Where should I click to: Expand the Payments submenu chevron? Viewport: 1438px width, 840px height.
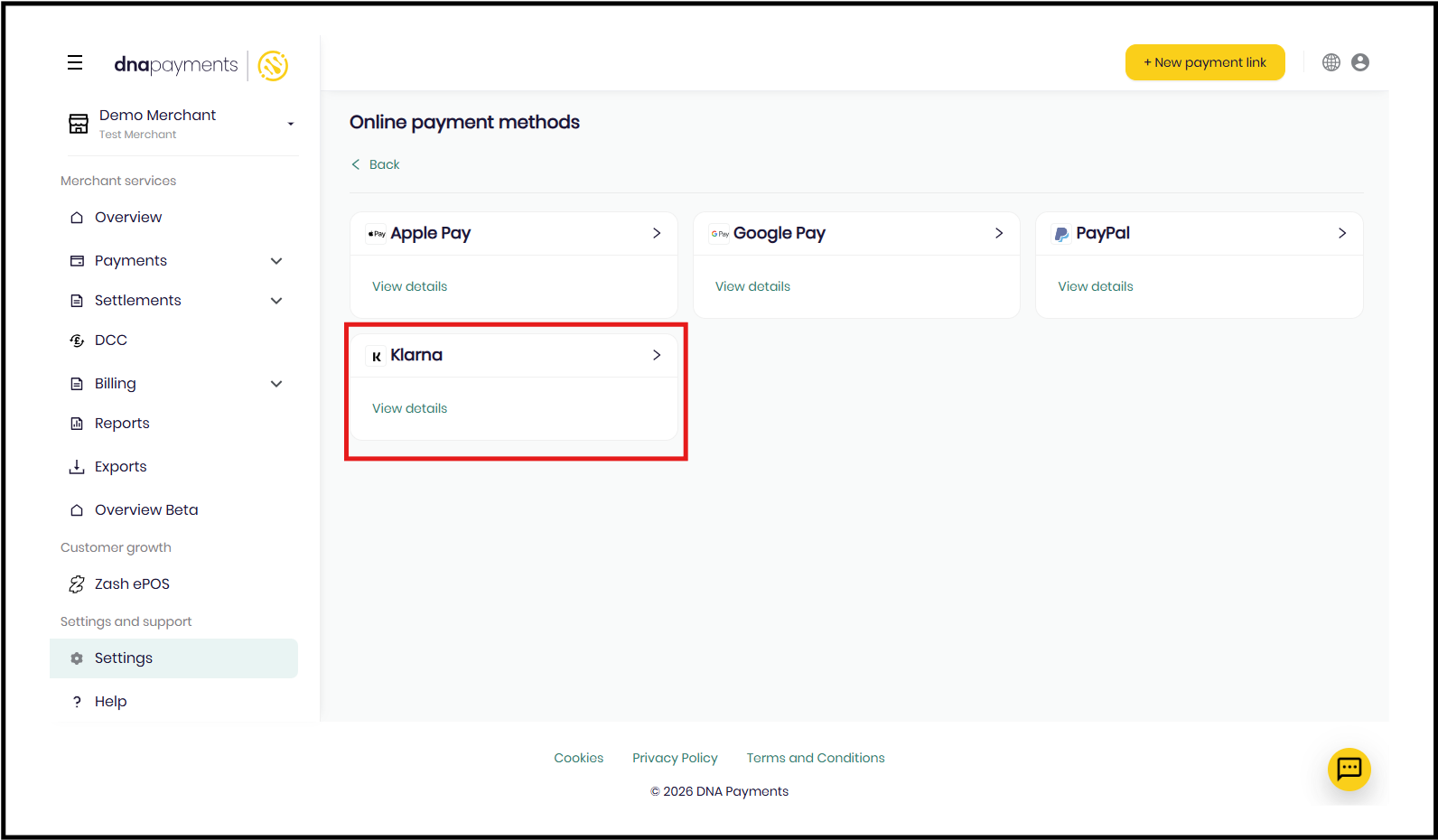276,261
